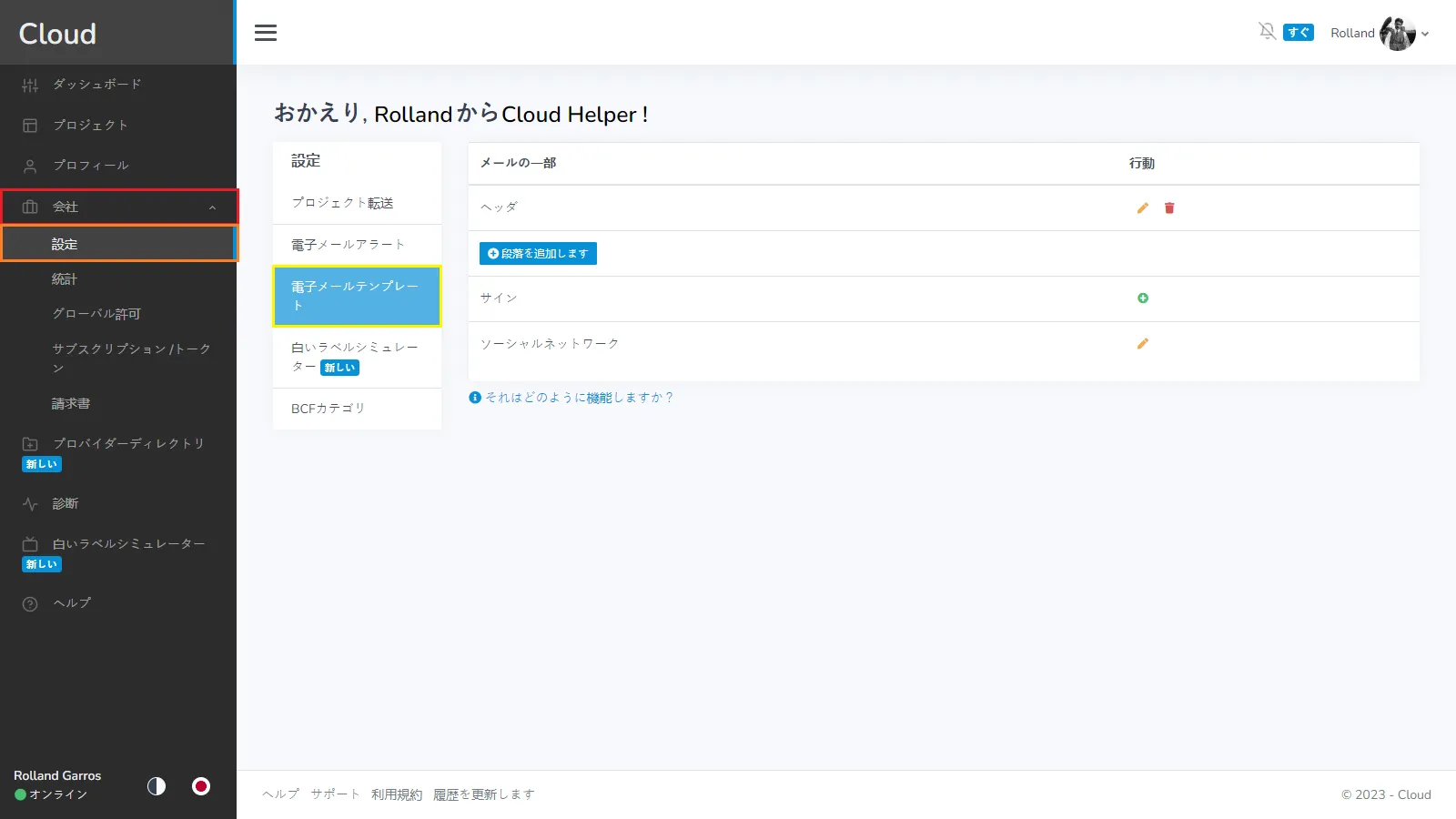1456x819 pixels.
Task: Click 利用規約 footer link
Action: click(x=397, y=794)
